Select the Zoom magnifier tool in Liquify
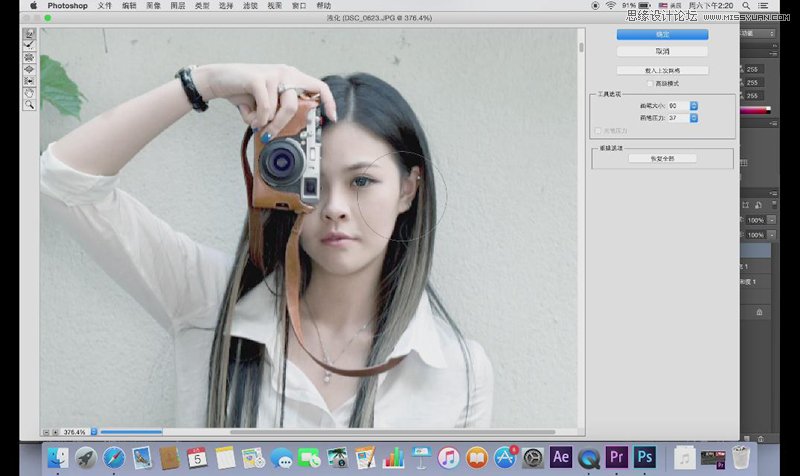Image resolution: width=800 pixels, height=476 pixels. tap(29, 105)
